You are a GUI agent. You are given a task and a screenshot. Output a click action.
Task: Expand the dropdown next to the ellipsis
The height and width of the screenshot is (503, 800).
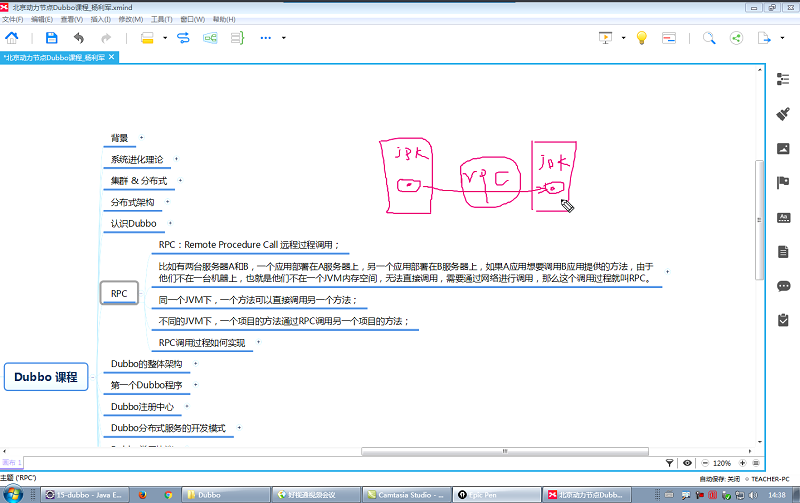pos(284,38)
